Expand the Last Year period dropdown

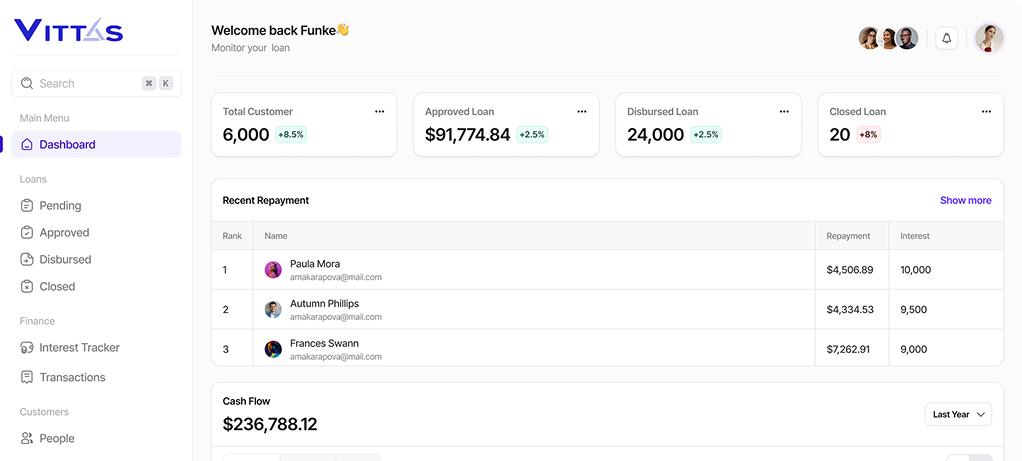958,414
